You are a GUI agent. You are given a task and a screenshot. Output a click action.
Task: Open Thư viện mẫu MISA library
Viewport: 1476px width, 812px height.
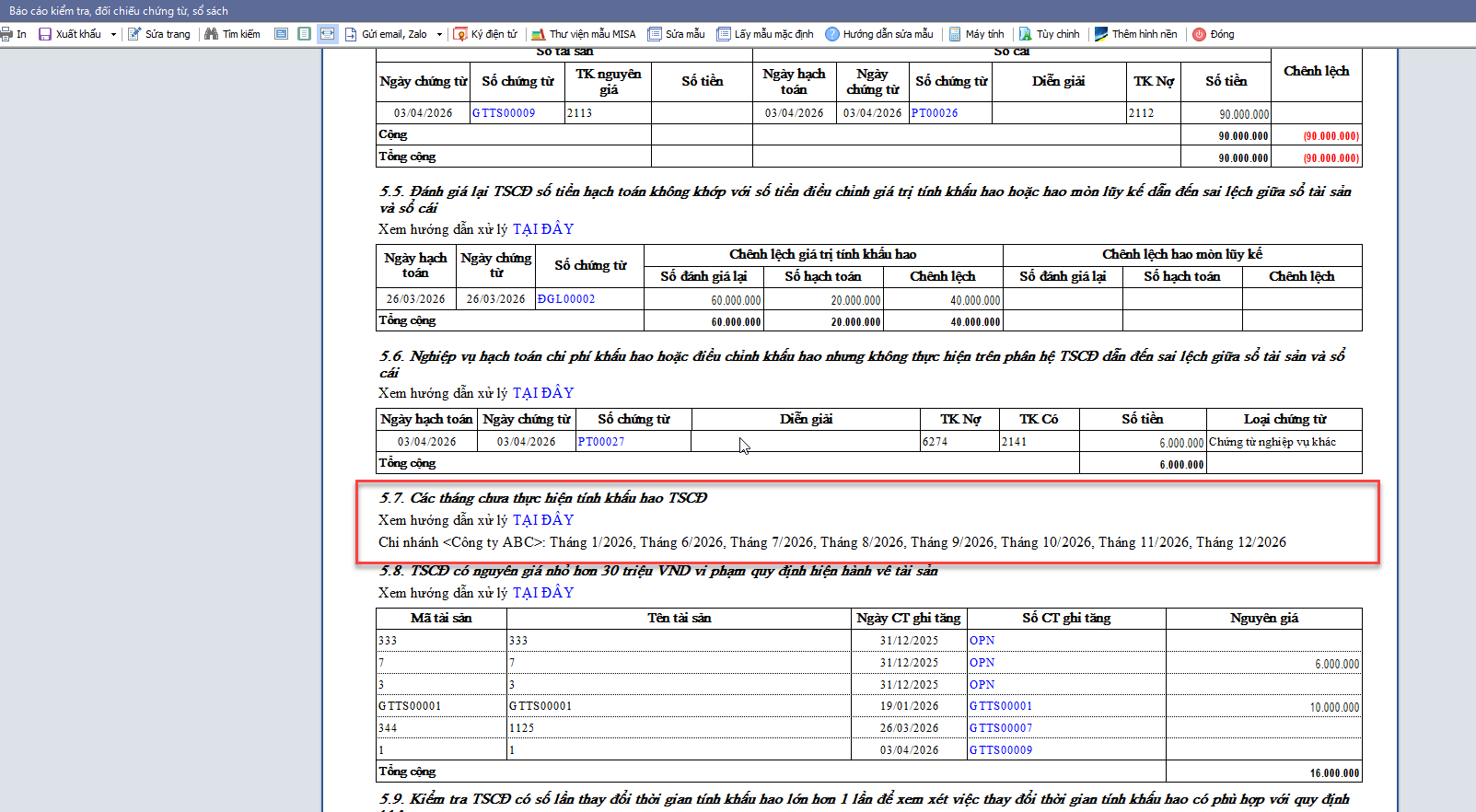(584, 34)
